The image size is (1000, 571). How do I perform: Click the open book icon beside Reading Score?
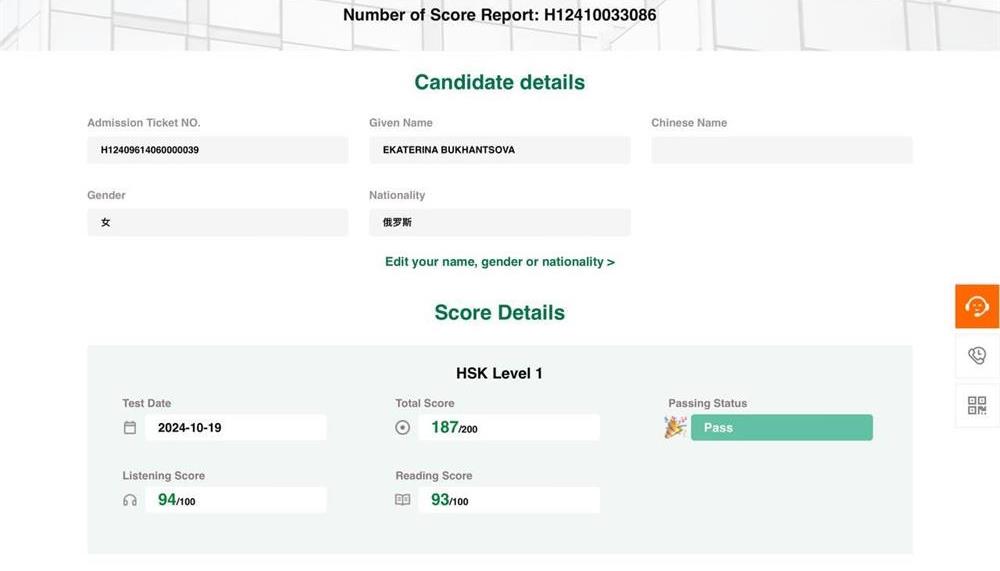[402, 500]
